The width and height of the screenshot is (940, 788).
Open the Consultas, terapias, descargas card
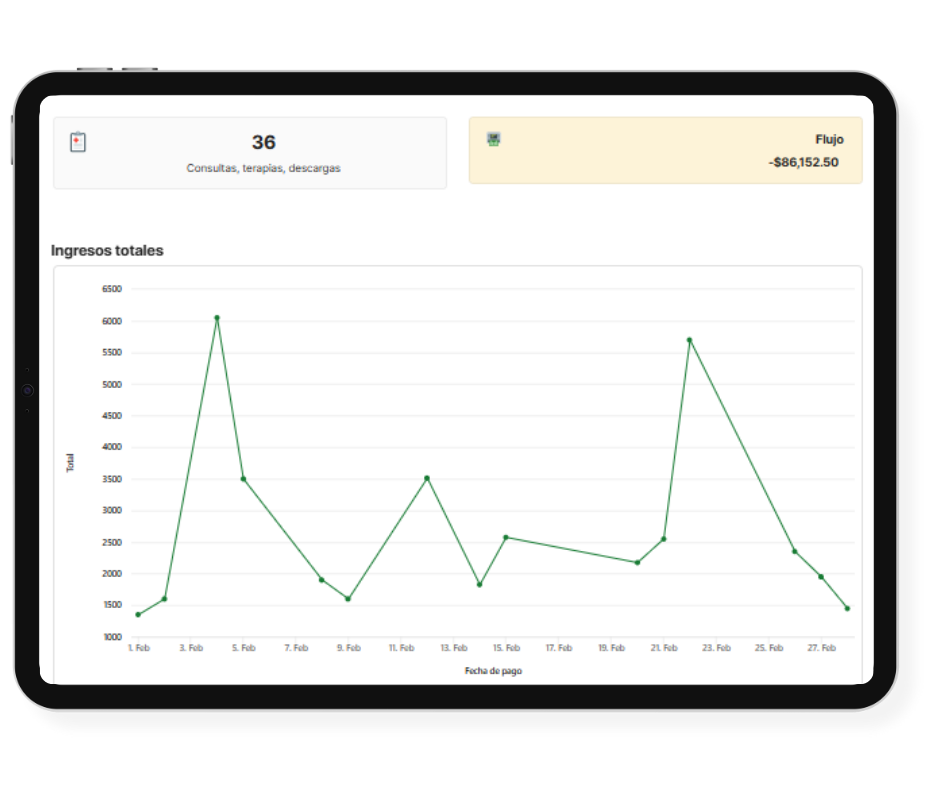coord(250,153)
